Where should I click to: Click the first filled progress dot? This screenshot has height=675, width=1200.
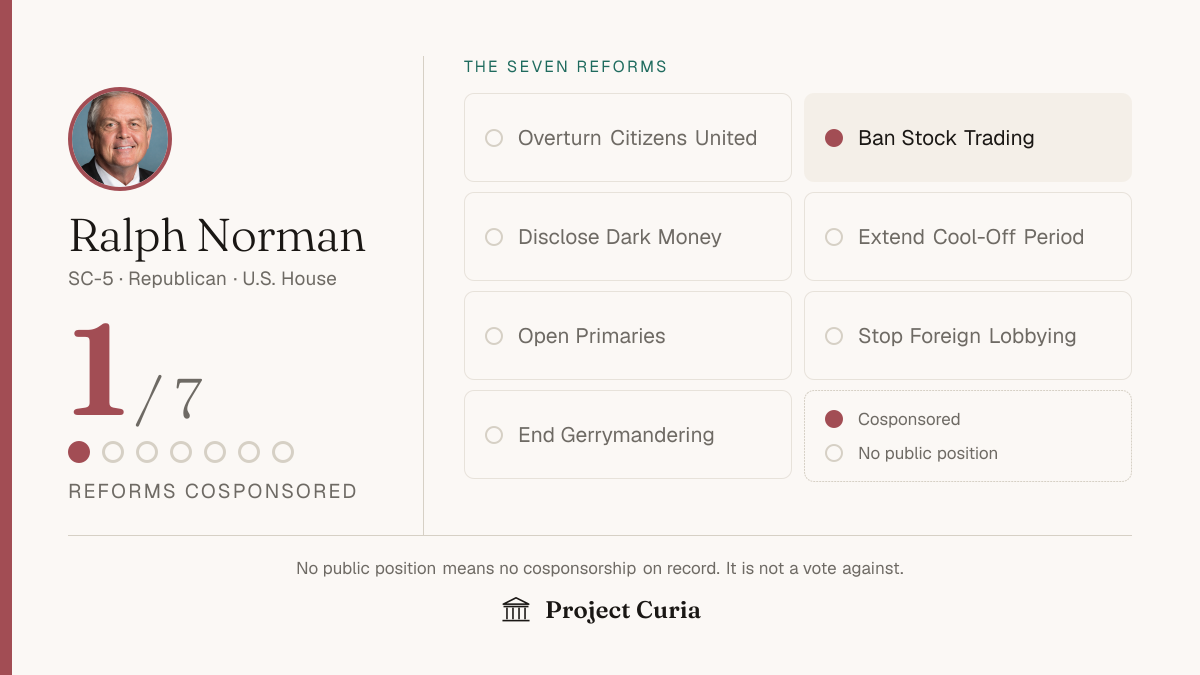79,452
